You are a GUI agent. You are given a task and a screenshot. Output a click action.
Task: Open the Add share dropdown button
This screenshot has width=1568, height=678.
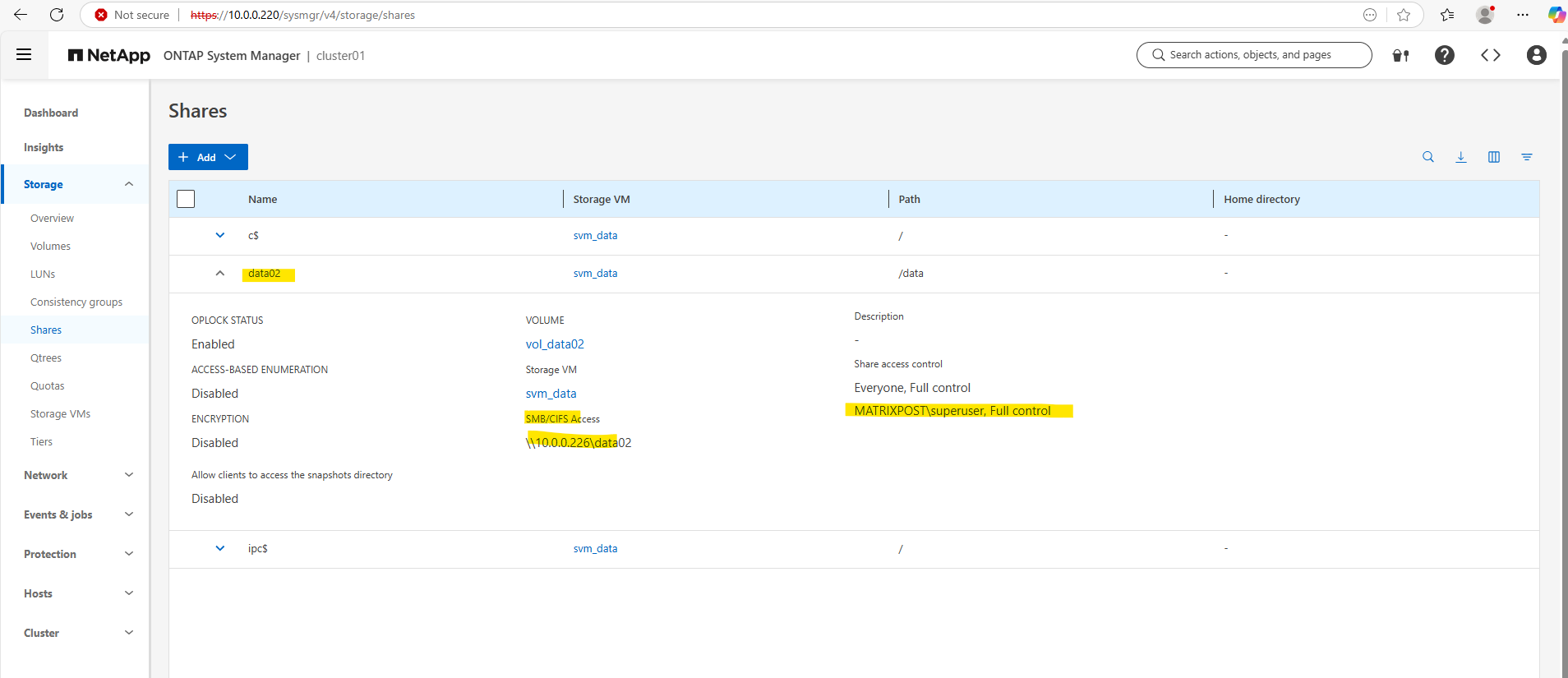[x=208, y=157]
